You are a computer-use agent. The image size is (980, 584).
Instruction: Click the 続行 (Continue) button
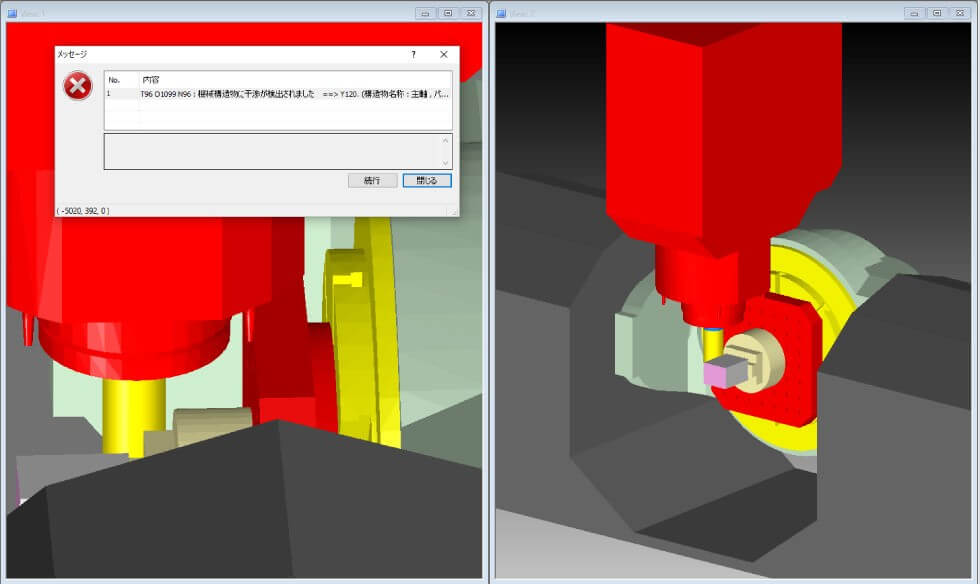pos(372,180)
